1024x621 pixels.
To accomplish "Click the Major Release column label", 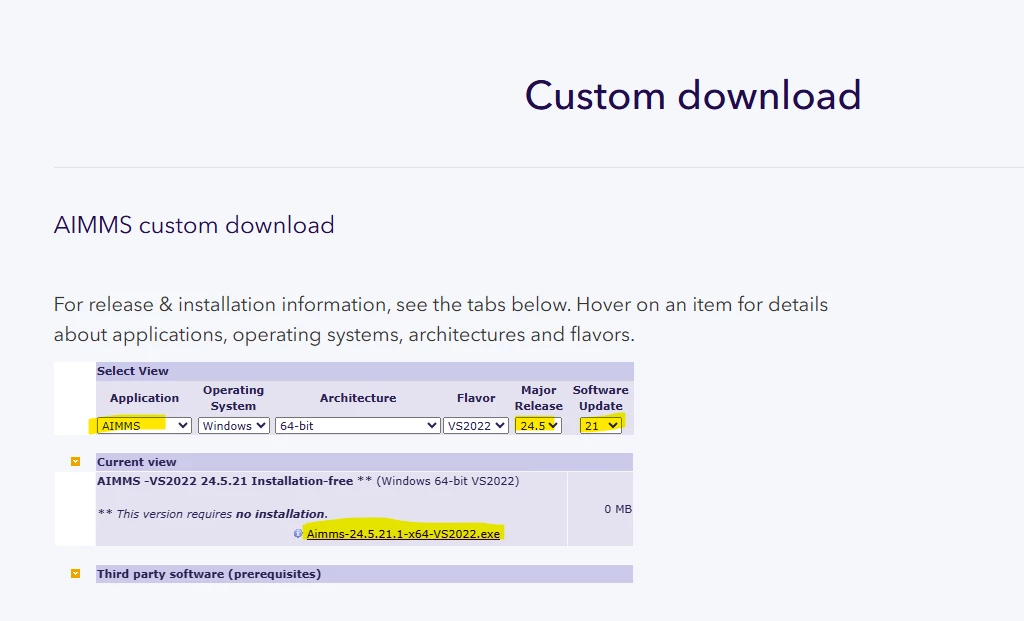I will tap(538, 398).
